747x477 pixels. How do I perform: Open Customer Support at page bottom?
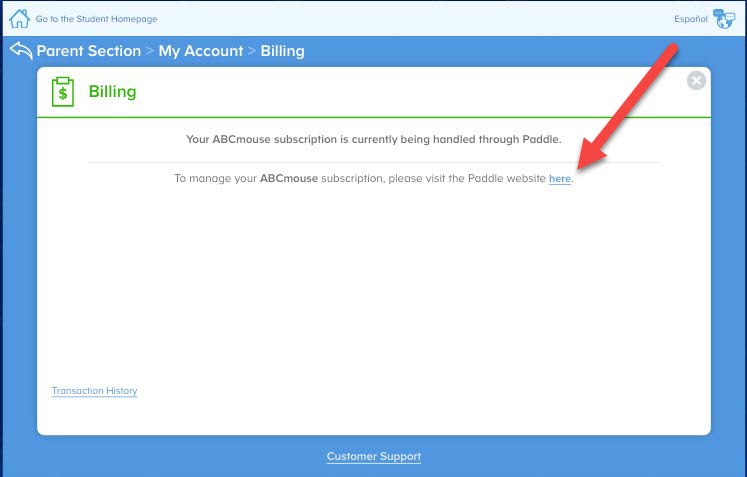tap(373, 457)
